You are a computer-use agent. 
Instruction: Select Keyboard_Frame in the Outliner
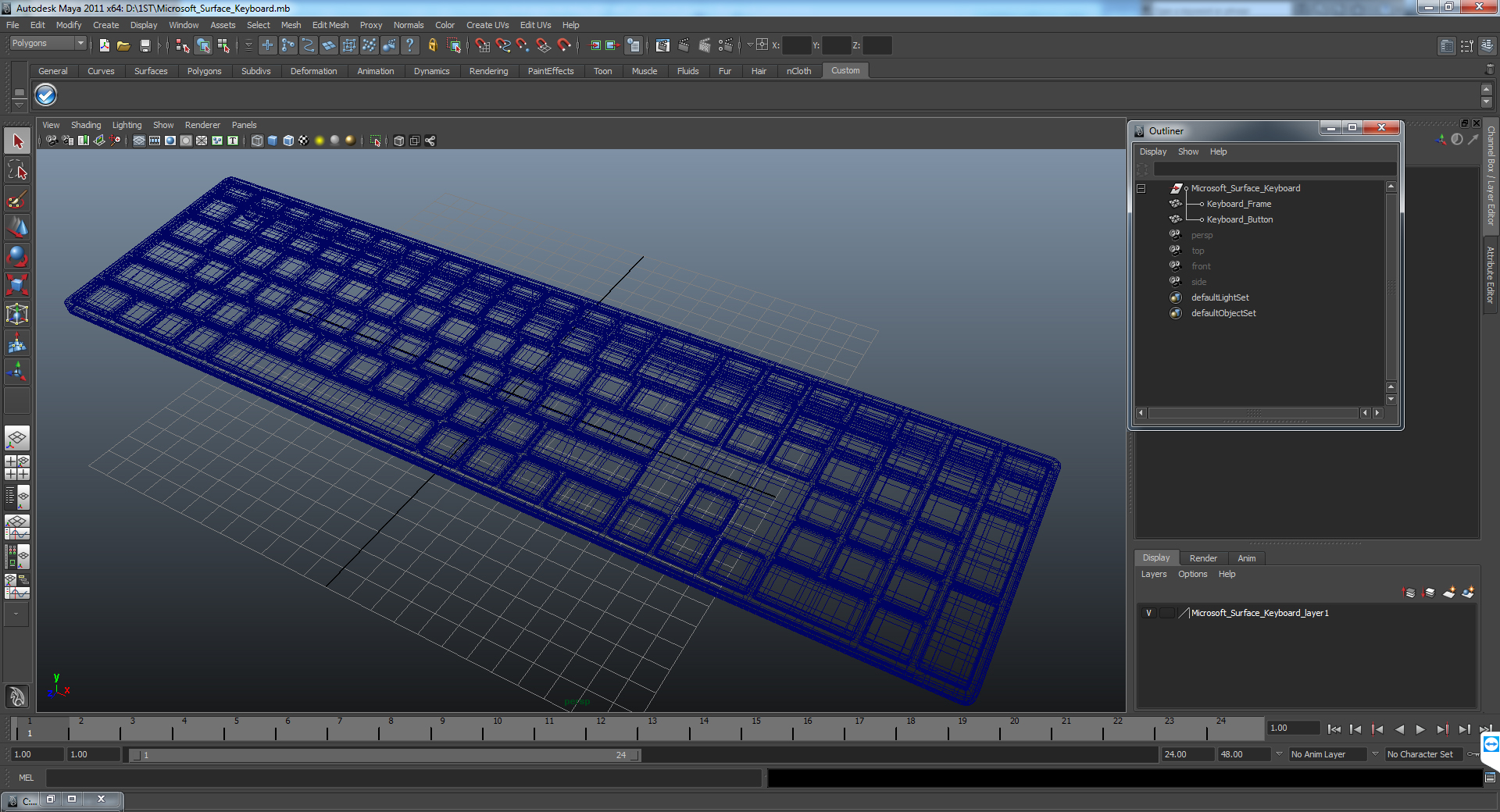[1239, 204]
